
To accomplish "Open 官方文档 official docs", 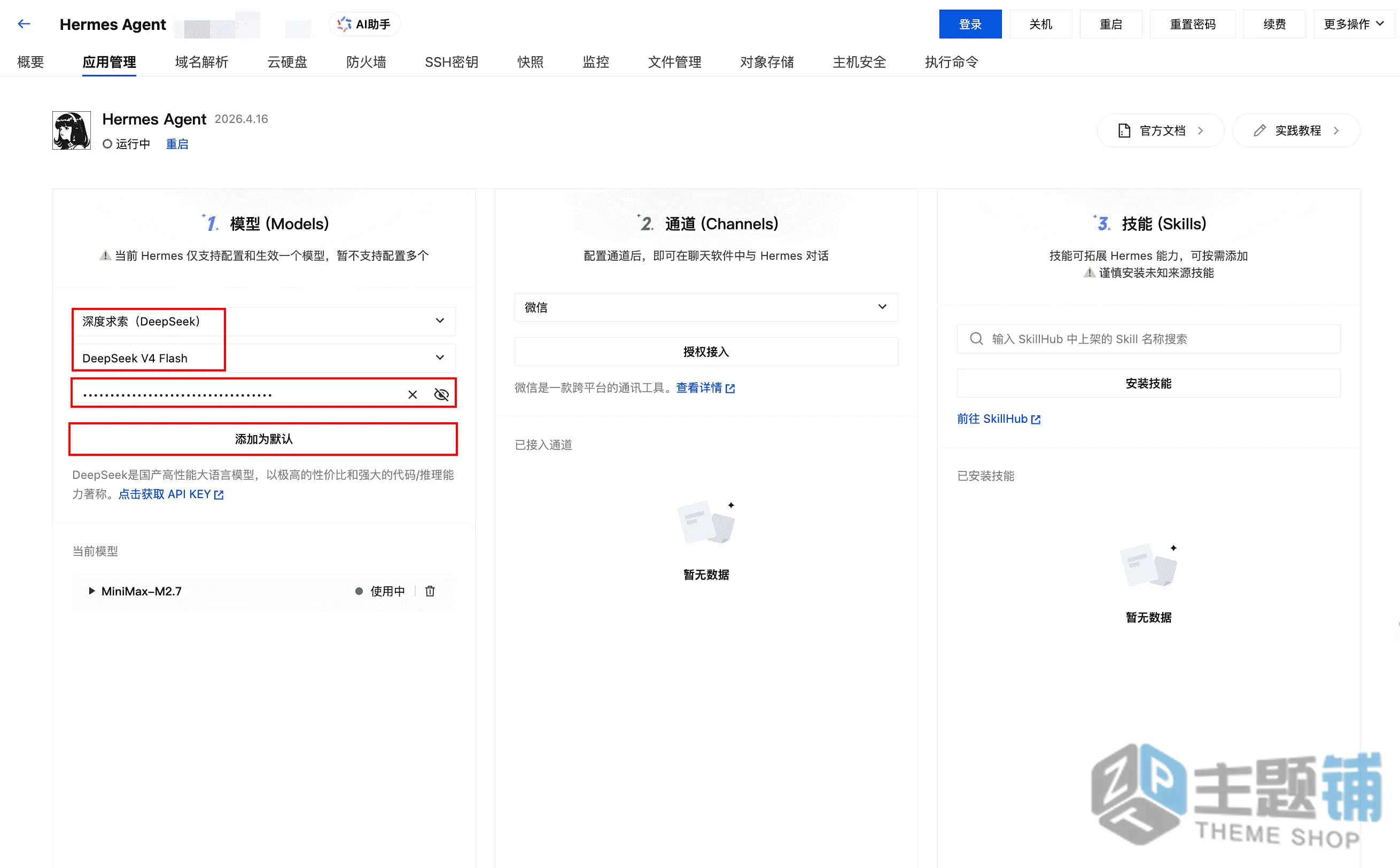I will coord(1160,130).
